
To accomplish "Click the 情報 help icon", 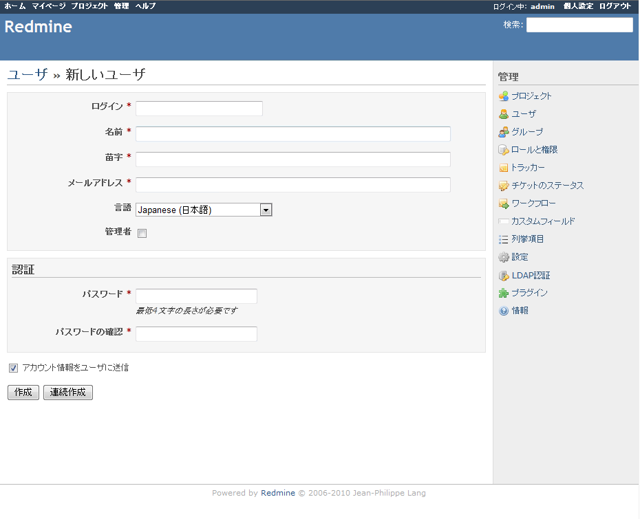I will click(503, 311).
